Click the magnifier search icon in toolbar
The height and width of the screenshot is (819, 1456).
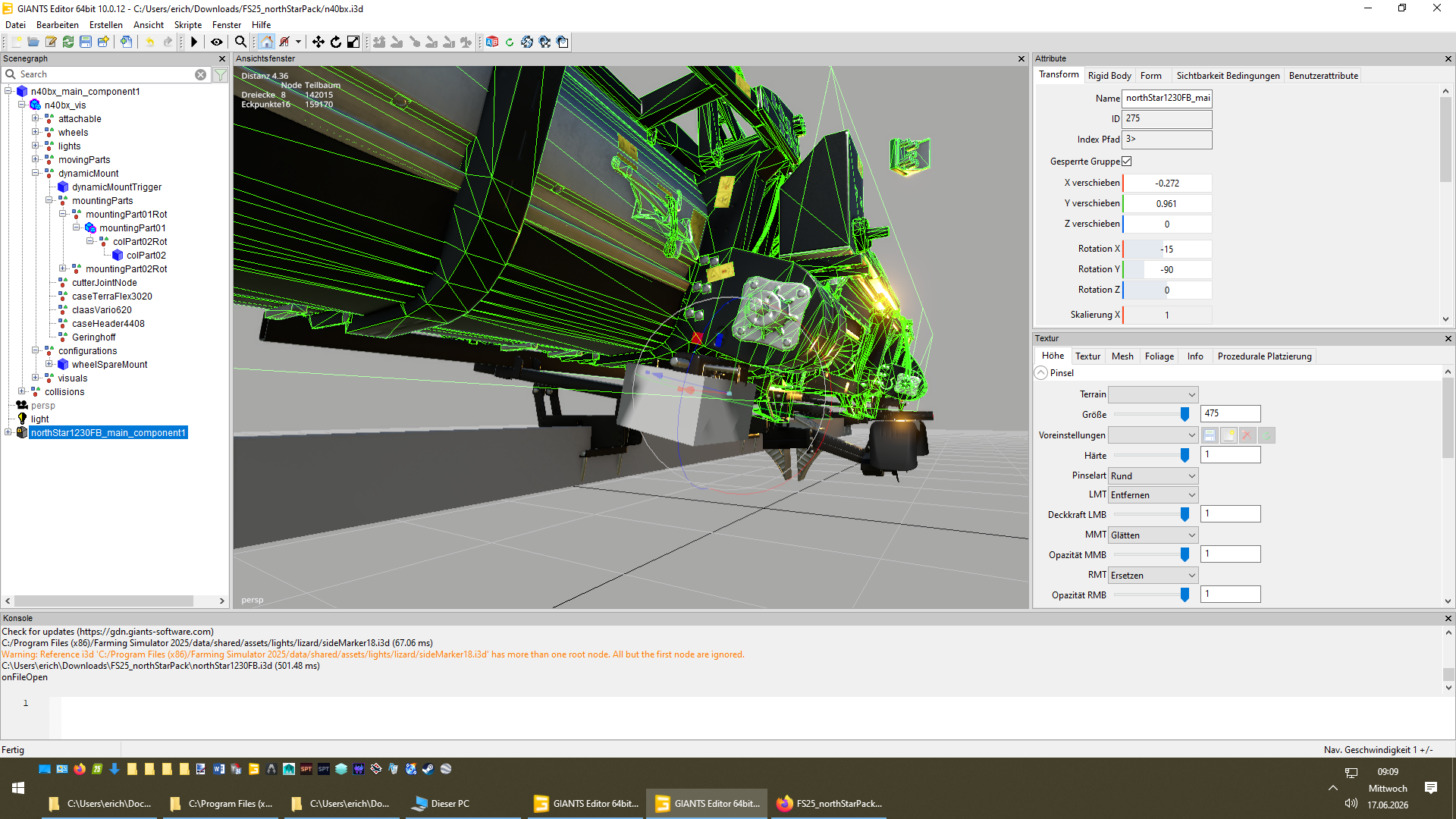pyautogui.click(x=240, y=42)
